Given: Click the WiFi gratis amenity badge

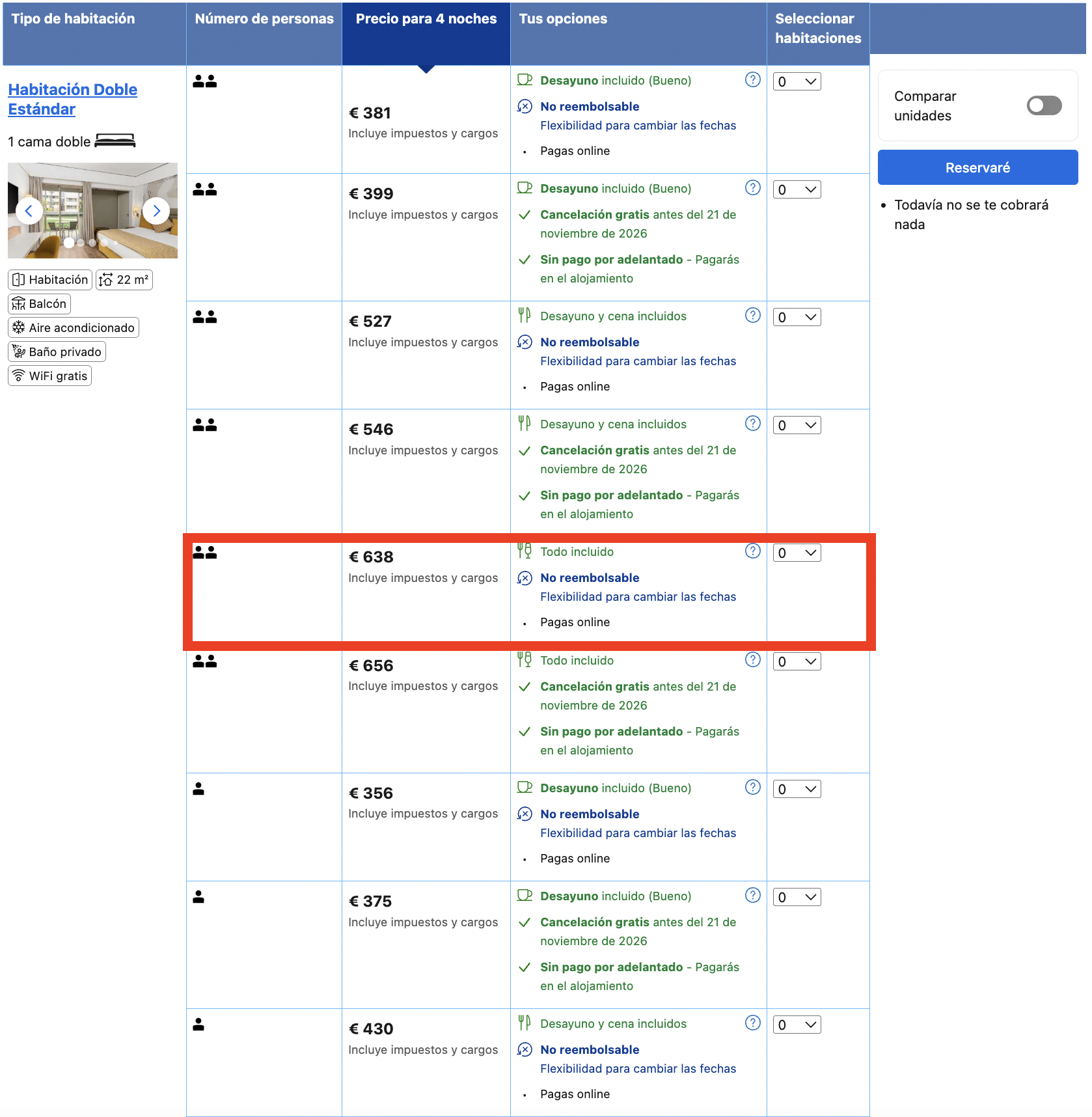Looking at the screenshot, I should point(49,376).
